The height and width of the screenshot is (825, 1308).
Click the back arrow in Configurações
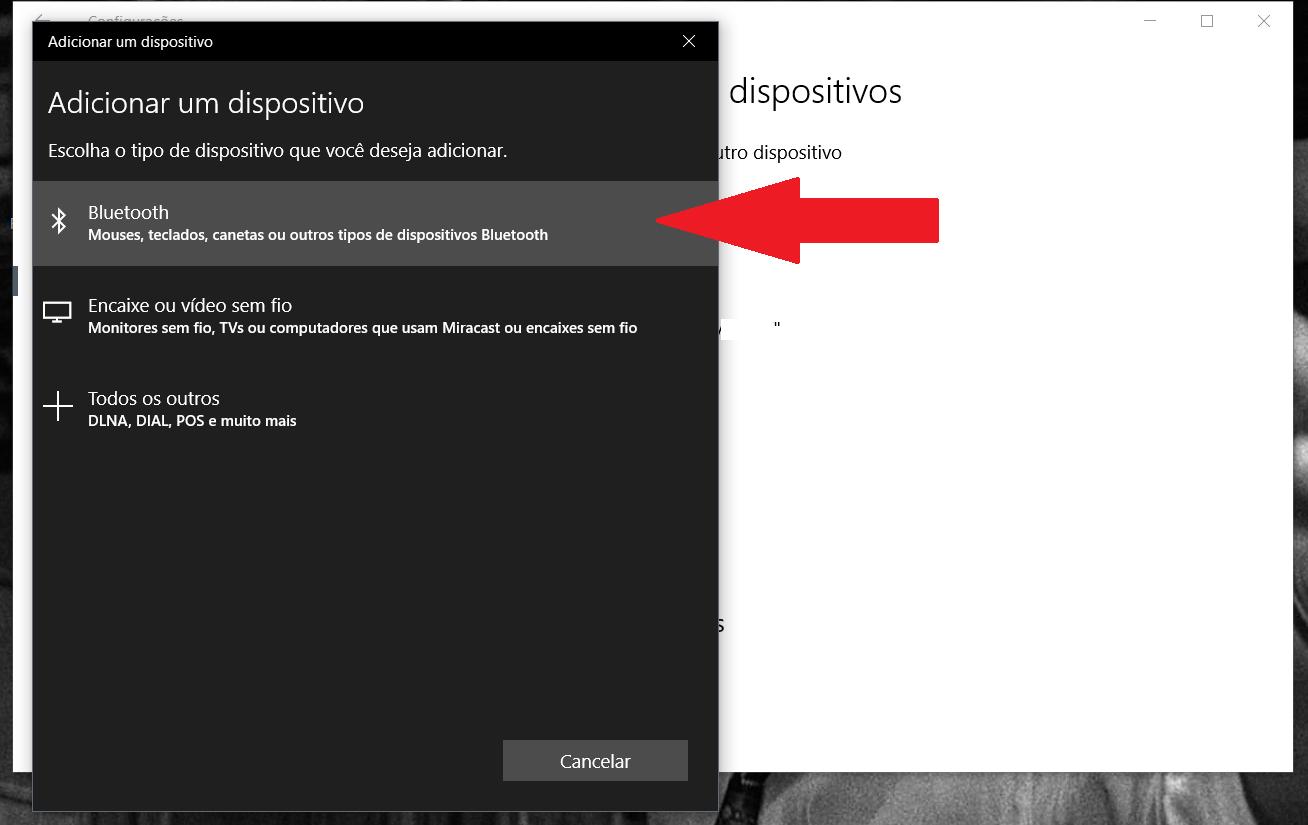(41, 18)
